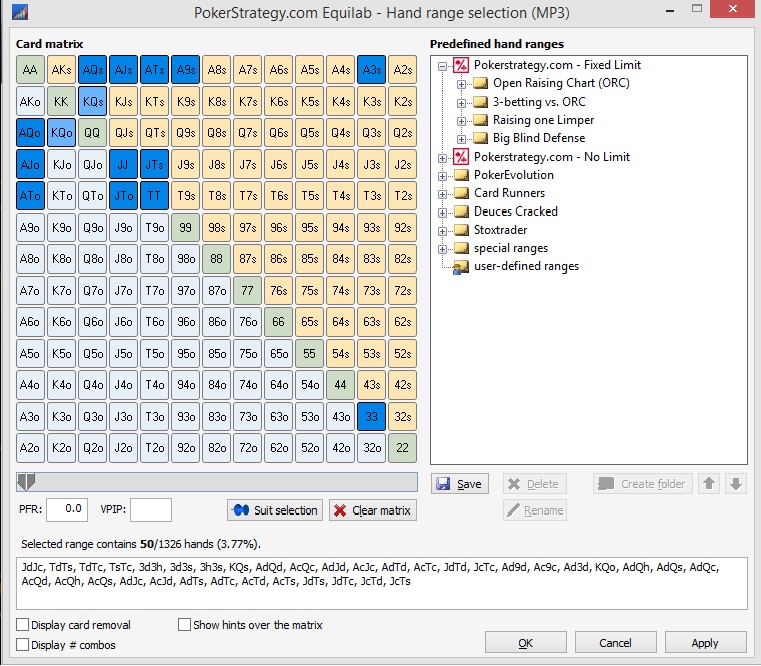Expand the Deuces Cracked node

point(442,213)
